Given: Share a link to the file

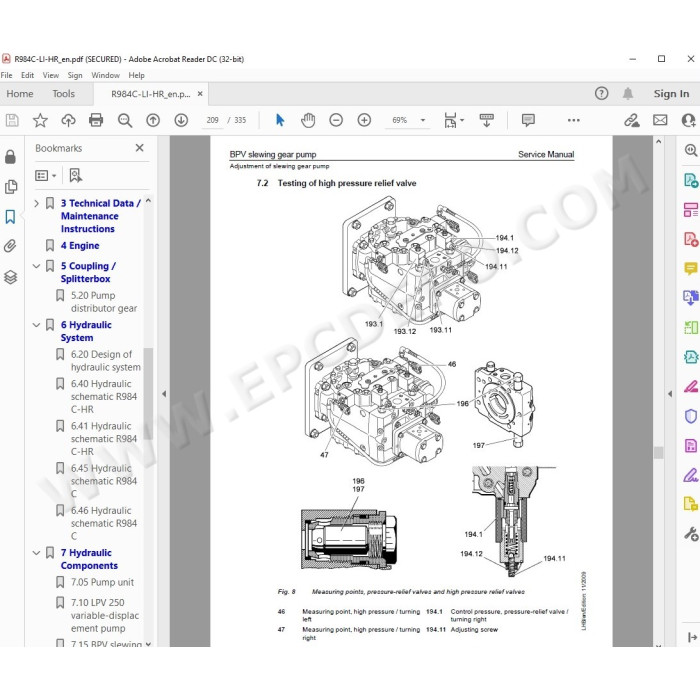Looking at the screenshot, I should pos(632,120).
